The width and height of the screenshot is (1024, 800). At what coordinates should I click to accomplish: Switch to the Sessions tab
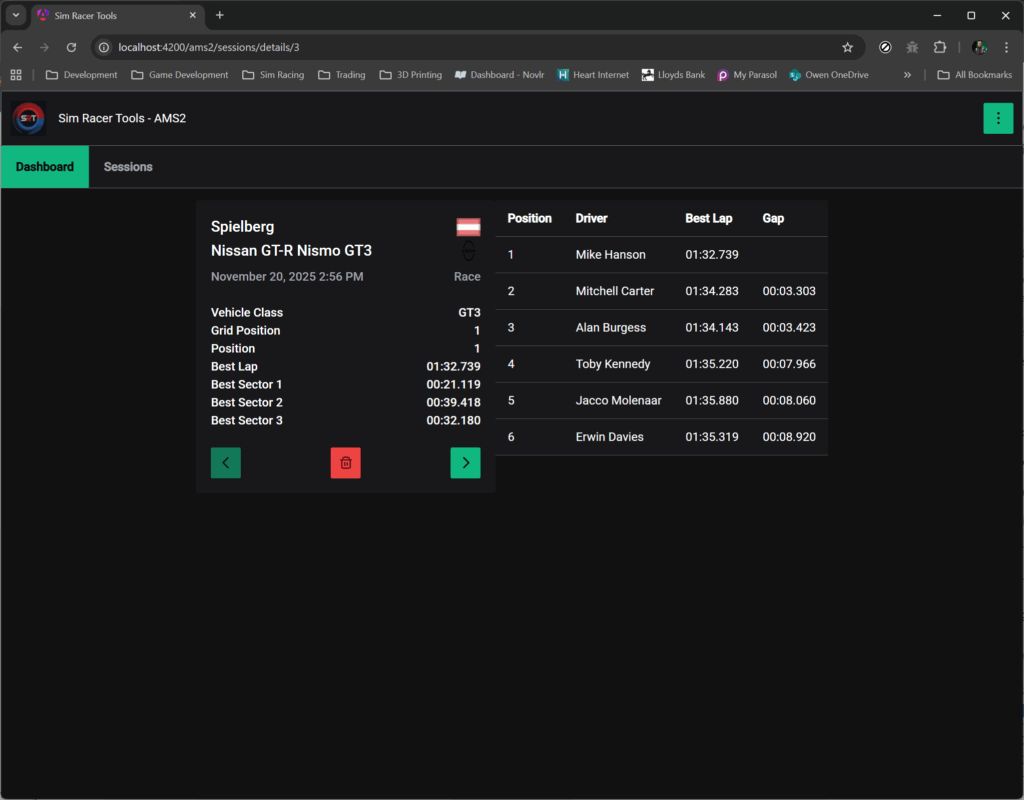pyautogui.click(x=128, y=167)
